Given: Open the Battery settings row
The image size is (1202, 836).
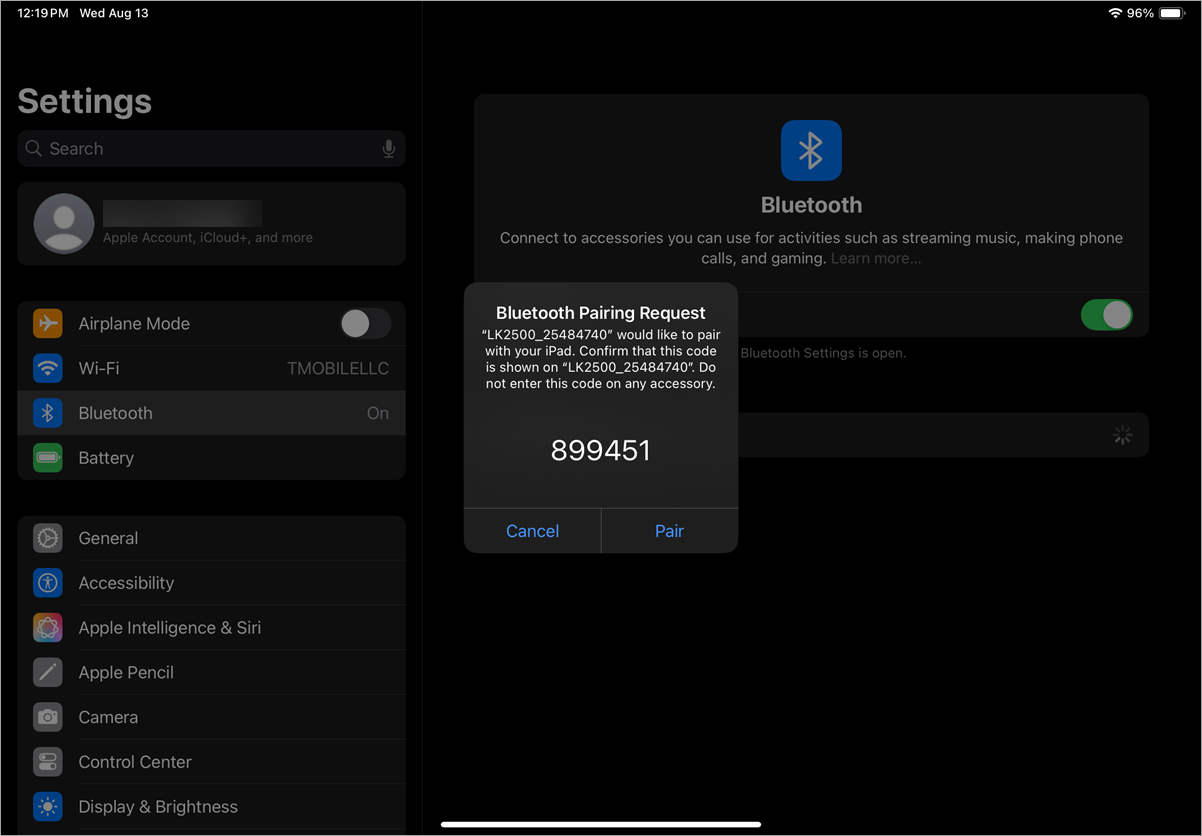Looking at the screenshot, I should pos(211,458).
